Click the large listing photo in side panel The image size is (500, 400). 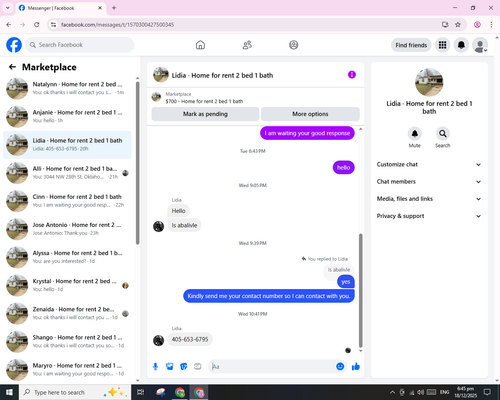click(429, 82)
